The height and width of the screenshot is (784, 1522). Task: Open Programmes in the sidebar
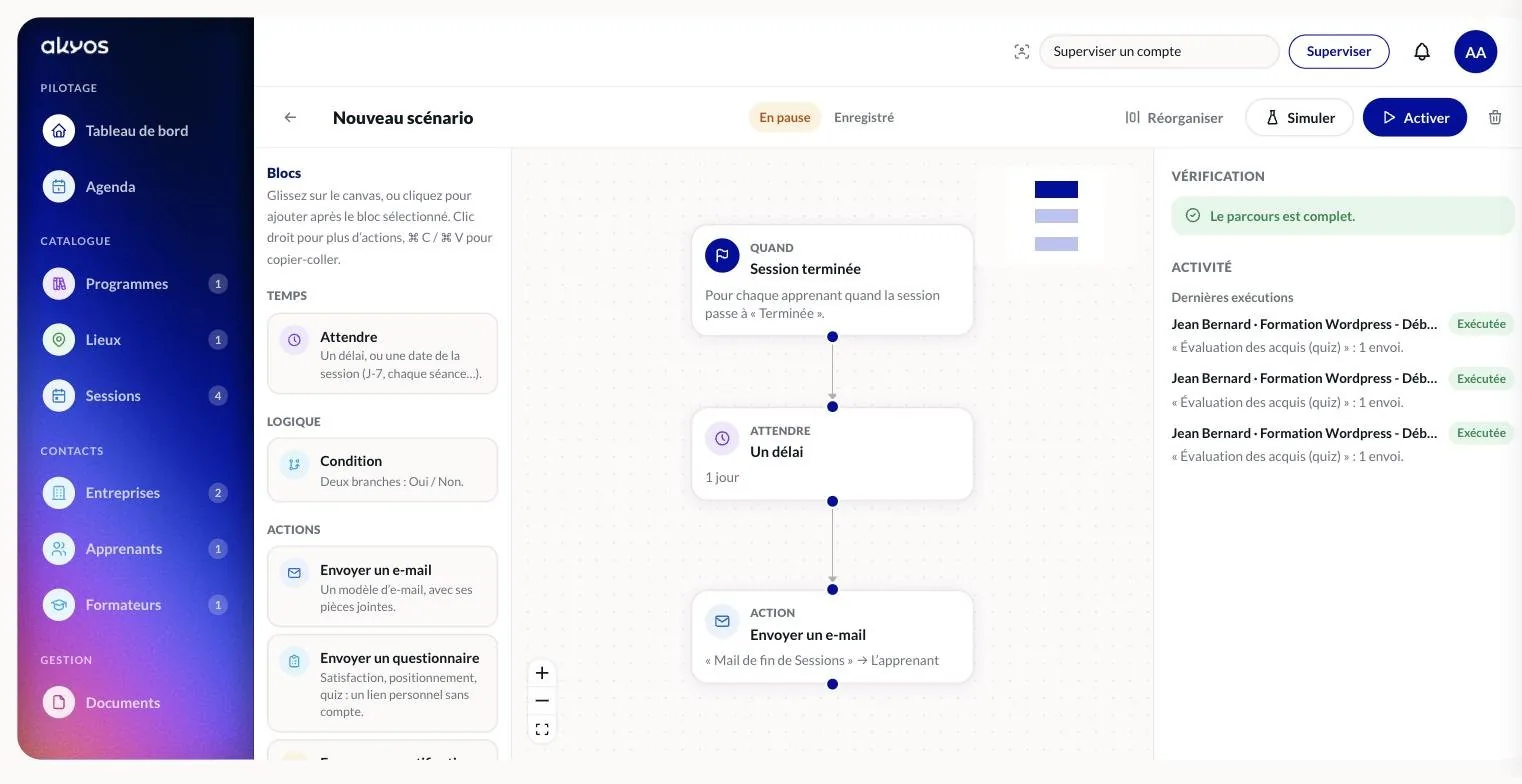point(135,284)
